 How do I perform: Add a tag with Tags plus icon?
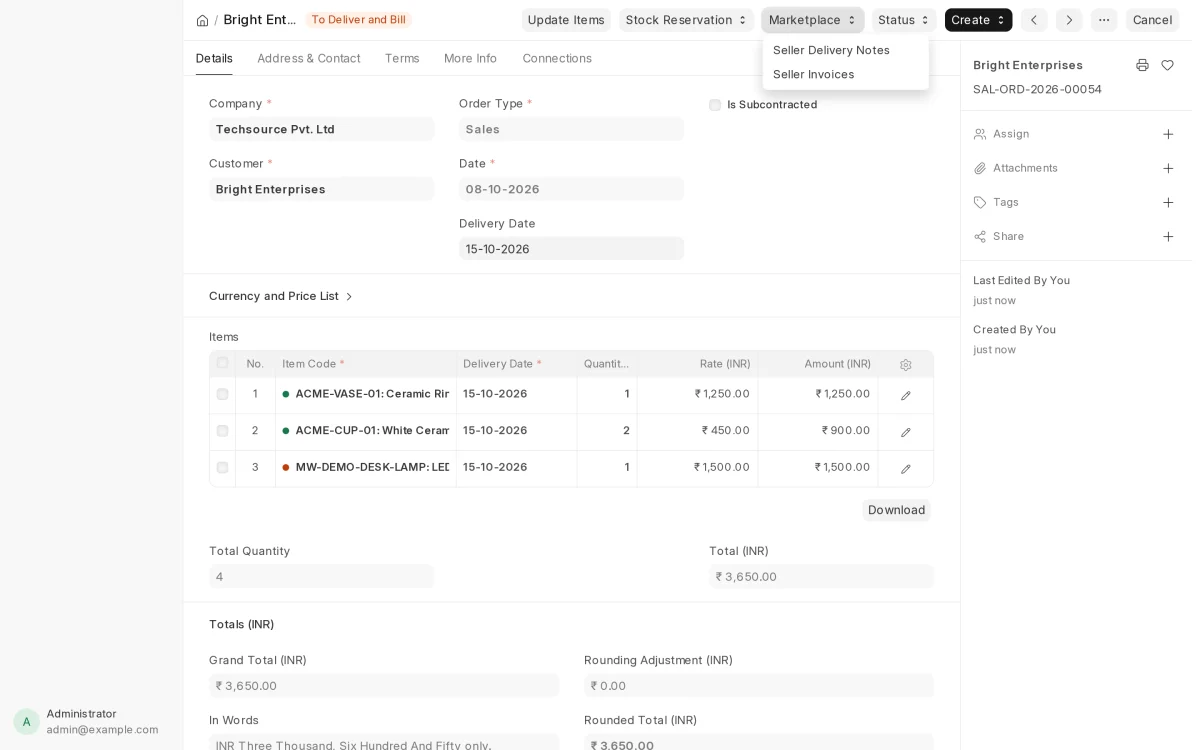click(1168, 202)
